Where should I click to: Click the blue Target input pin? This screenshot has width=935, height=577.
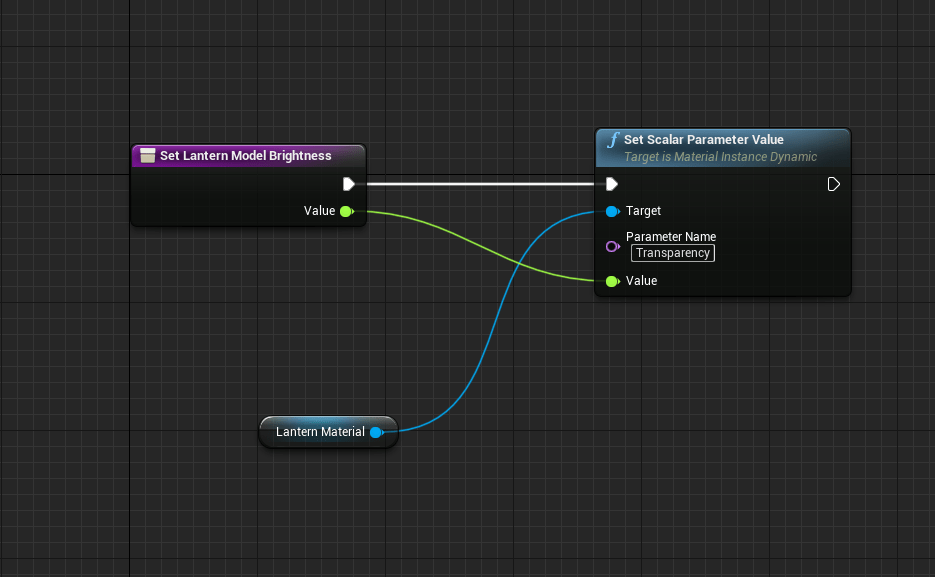(612, 211)
